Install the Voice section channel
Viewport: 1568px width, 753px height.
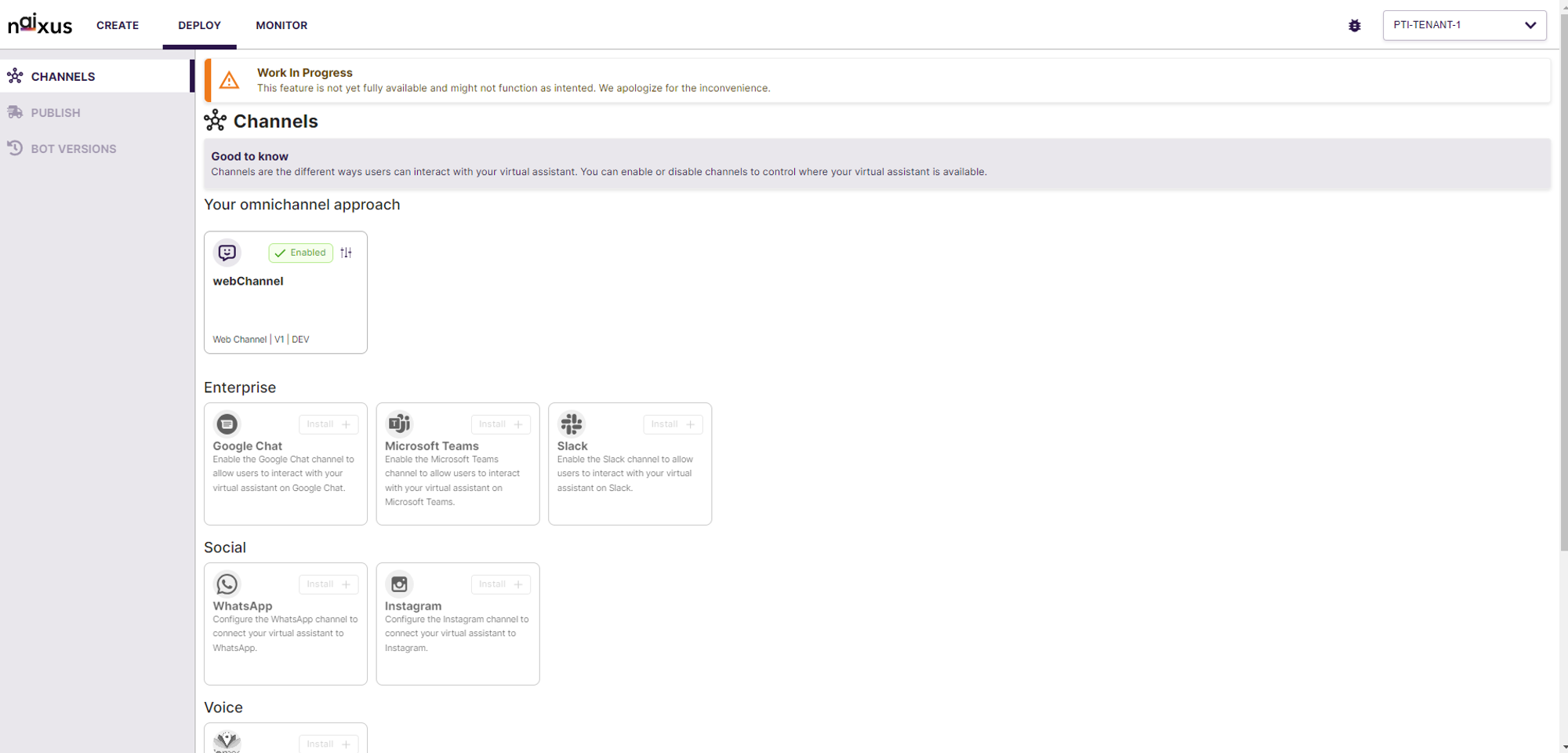(328, 744)
